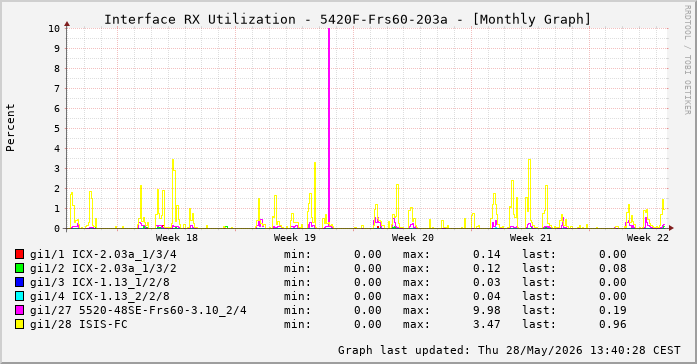
Task: Click the max value 9.98
Action: click(x=487, y=310)
